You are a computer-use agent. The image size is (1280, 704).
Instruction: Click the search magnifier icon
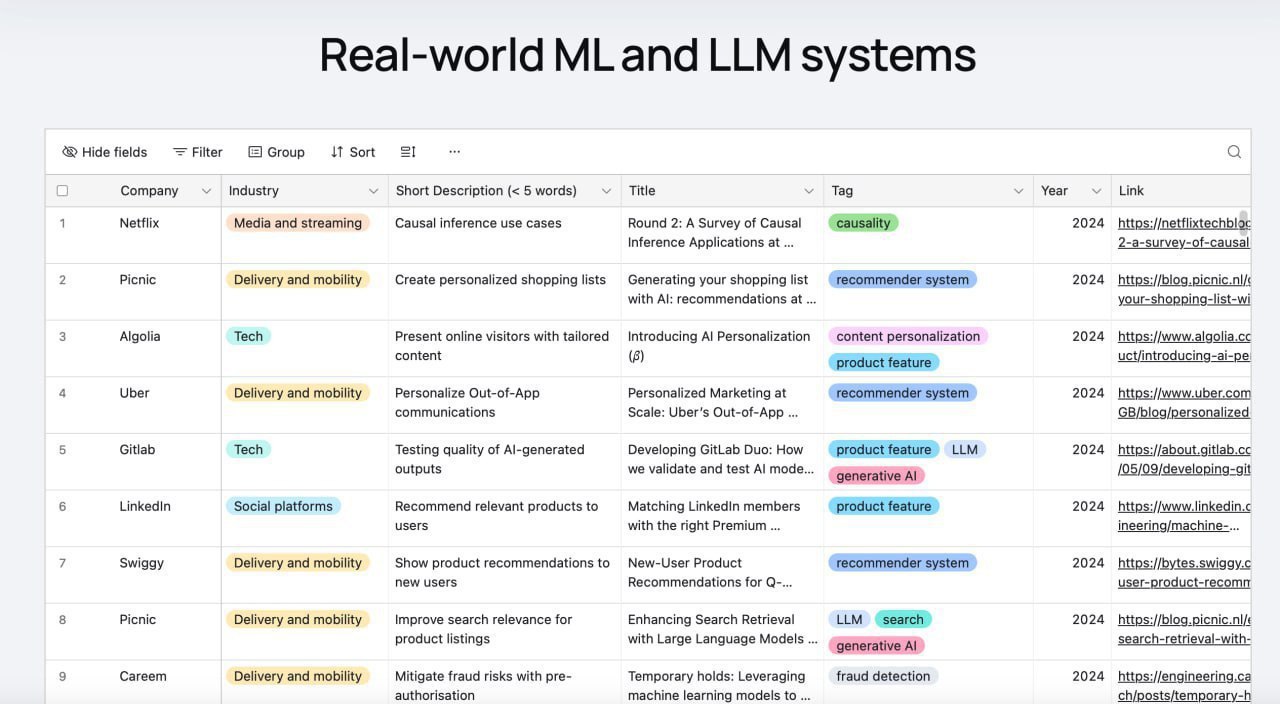[1234, 152]
